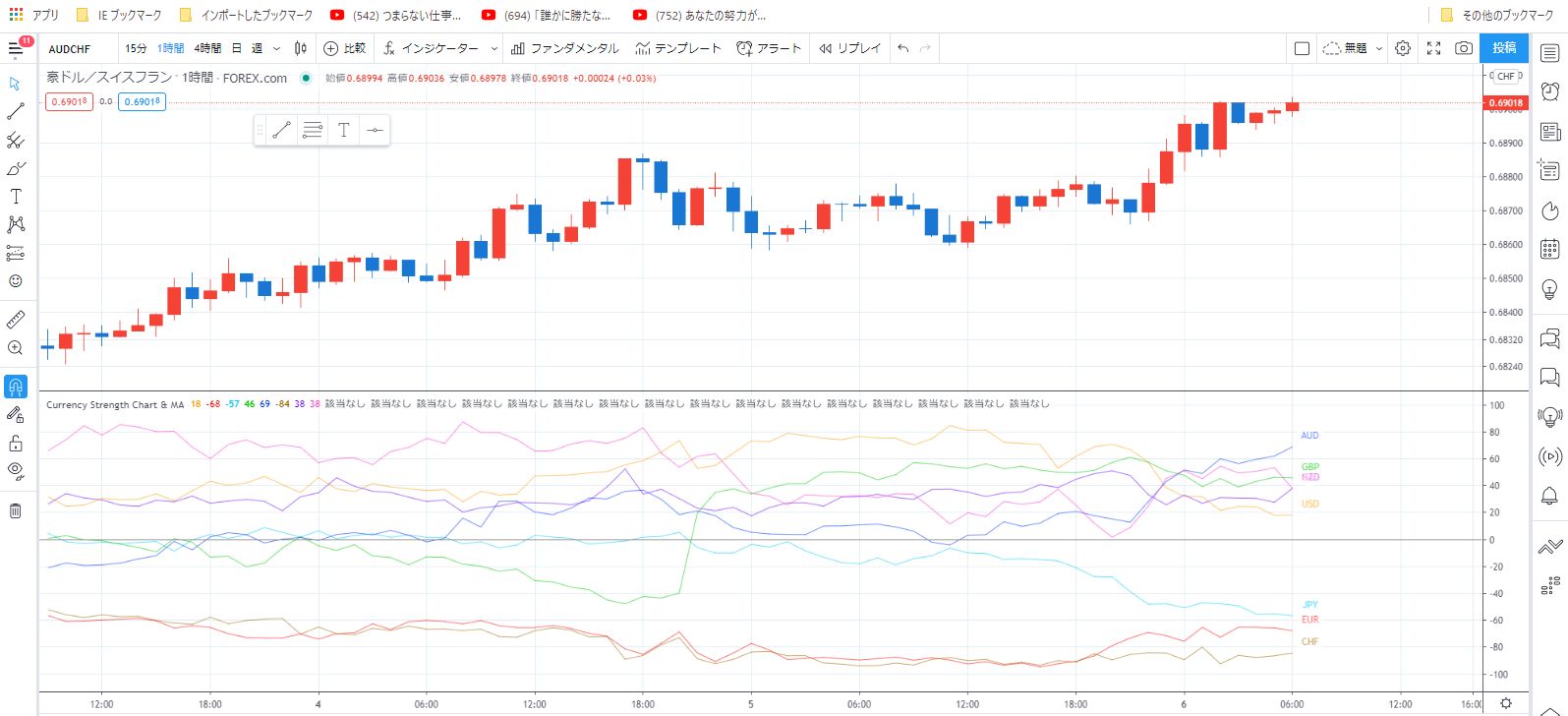This screenshot has width=1568, height=716.
Task: Open the テンプレート templates menu
Action: 677,48
